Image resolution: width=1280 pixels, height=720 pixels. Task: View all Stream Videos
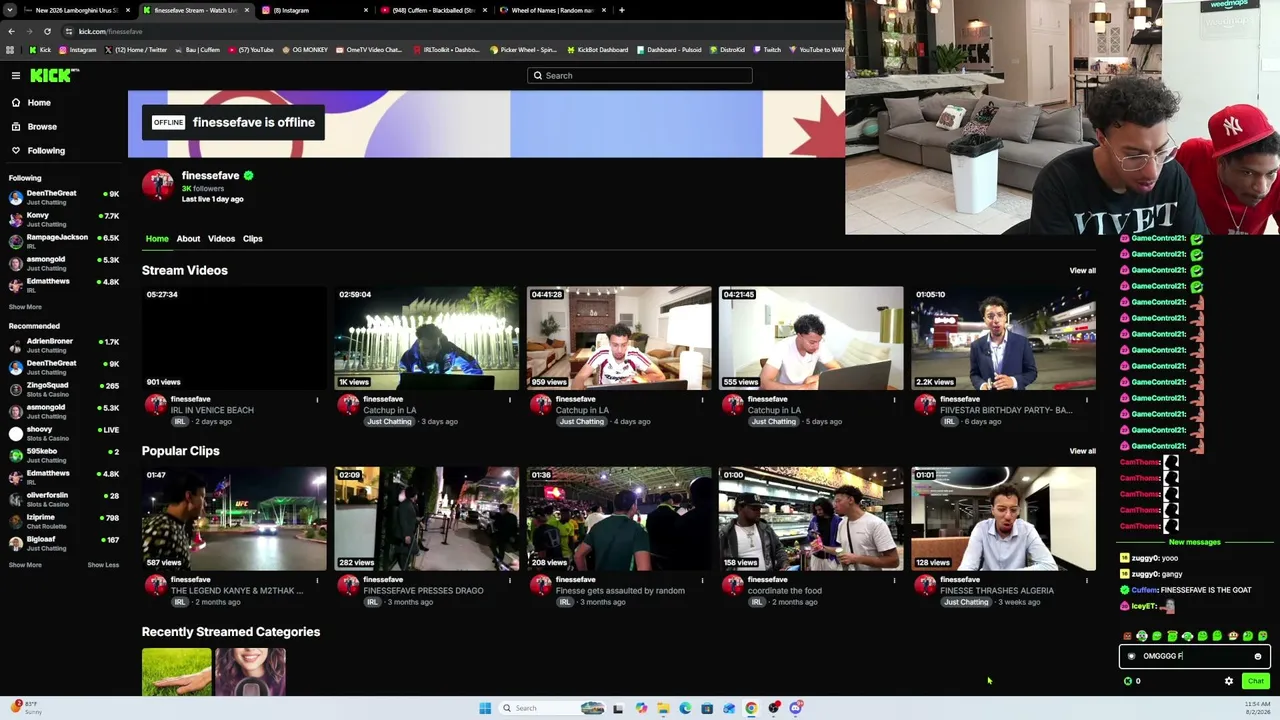click(x=1082, y=271)
